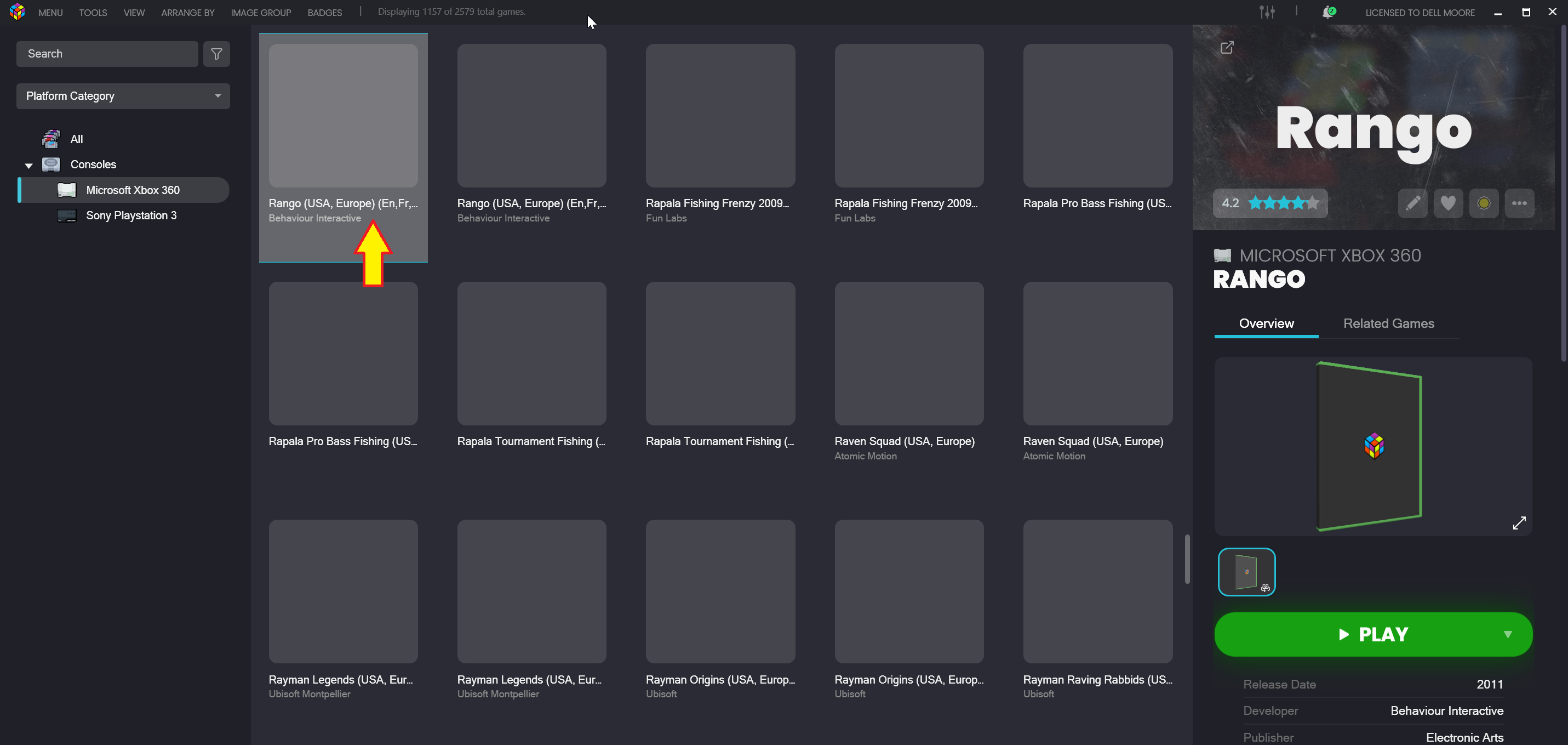The image size is (1568, 745).
Task: Click the Xbox 360 platform icon above RANGO title
Action: tap(1222, 255)
